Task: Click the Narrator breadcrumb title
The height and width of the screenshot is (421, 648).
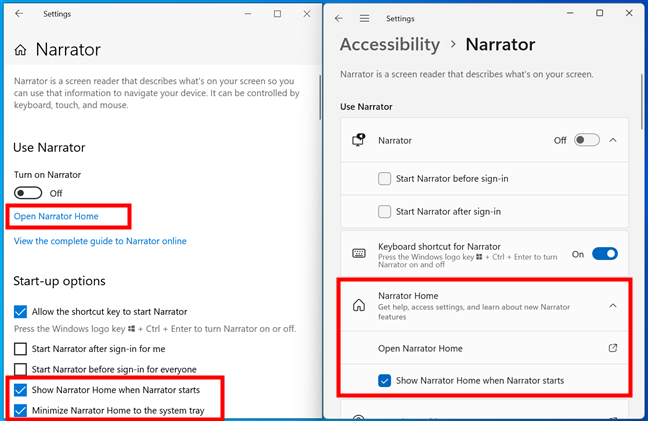Action: [500, 44]
